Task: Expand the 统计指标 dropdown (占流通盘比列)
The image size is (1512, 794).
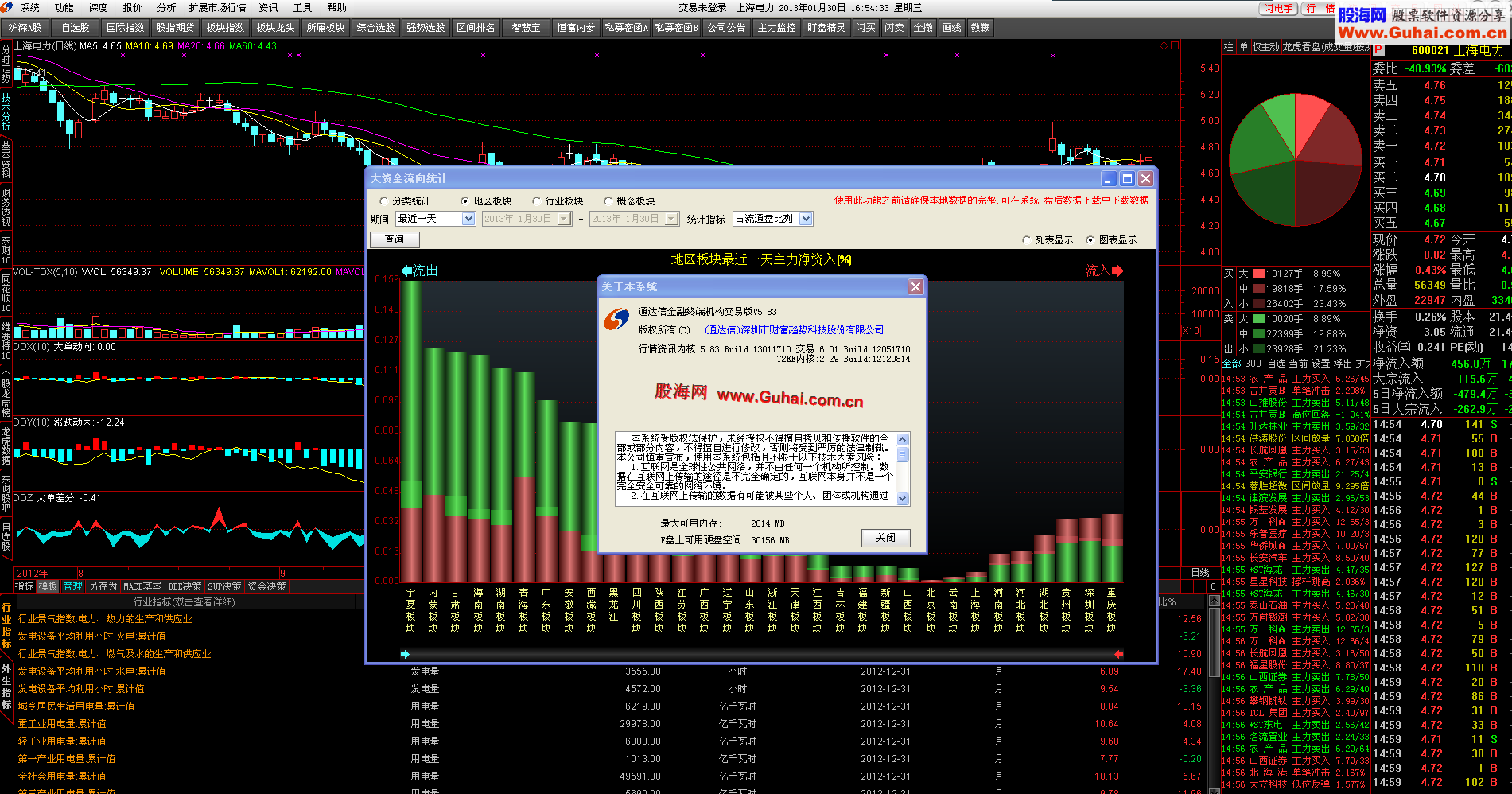Action: [x=806, y=219]
